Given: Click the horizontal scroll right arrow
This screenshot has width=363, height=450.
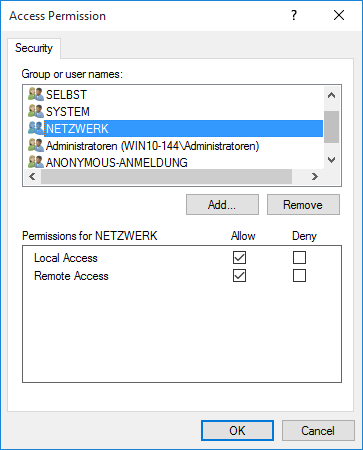Looking at the screenshot, I should click(315, 176).
